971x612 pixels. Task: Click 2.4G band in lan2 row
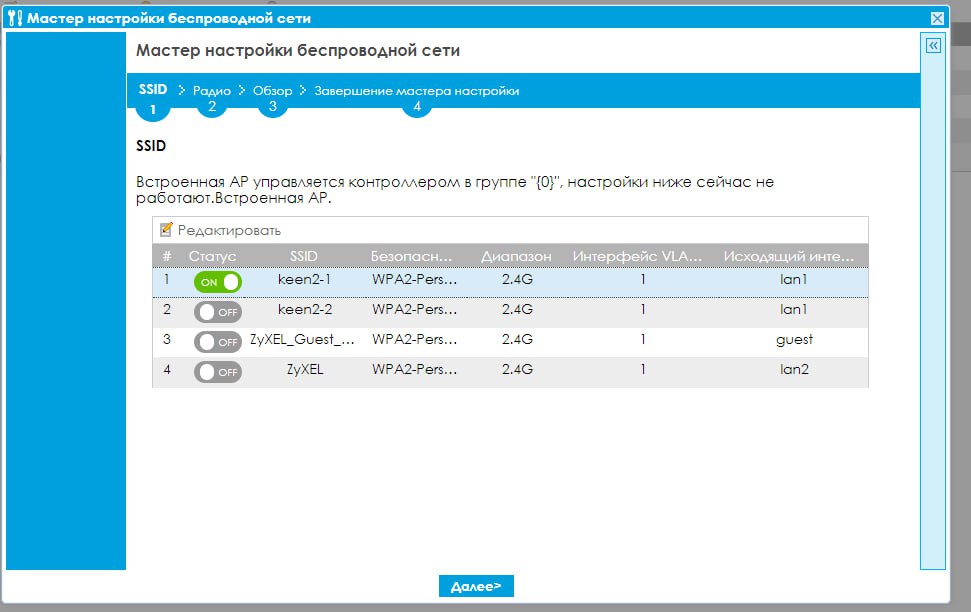pos(517,369)
